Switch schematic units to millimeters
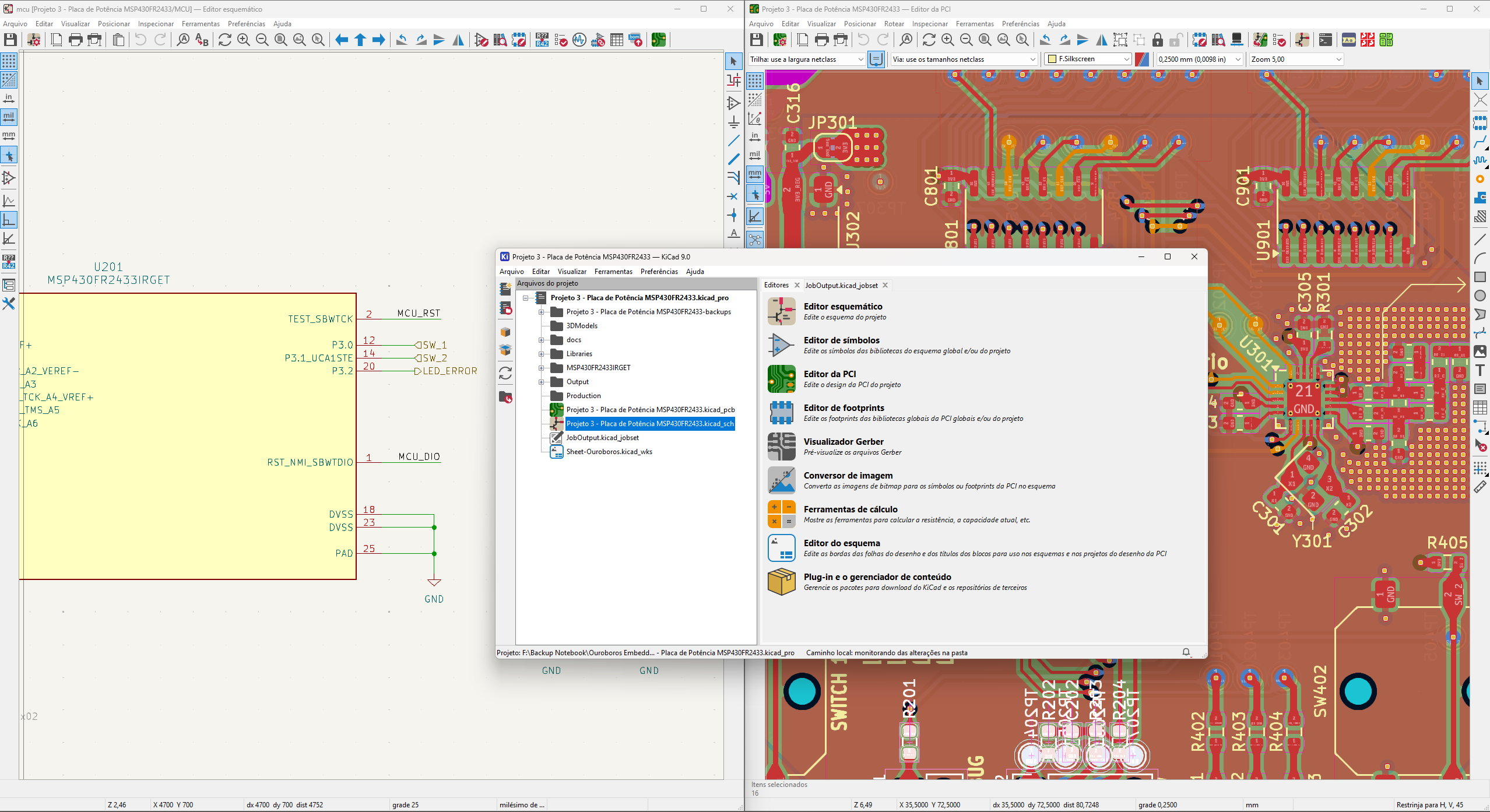Image resolution: width=1490 pixels, height=812 pixels. click(9, 135)
